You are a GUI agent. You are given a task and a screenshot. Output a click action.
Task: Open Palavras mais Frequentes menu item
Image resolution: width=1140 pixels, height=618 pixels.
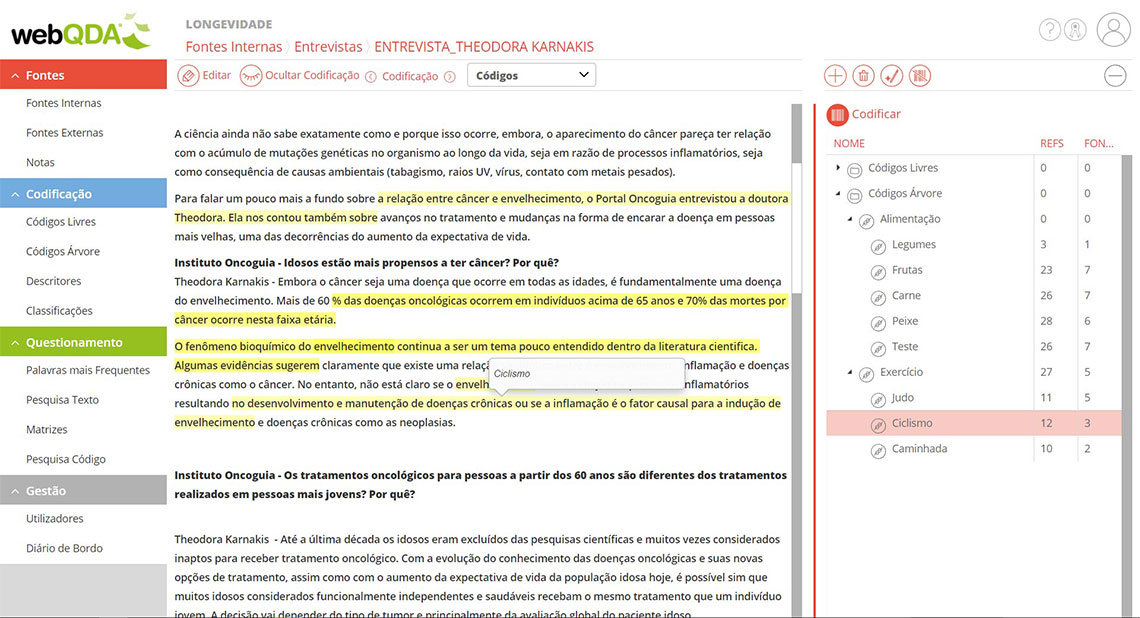[x=88, y=370]
